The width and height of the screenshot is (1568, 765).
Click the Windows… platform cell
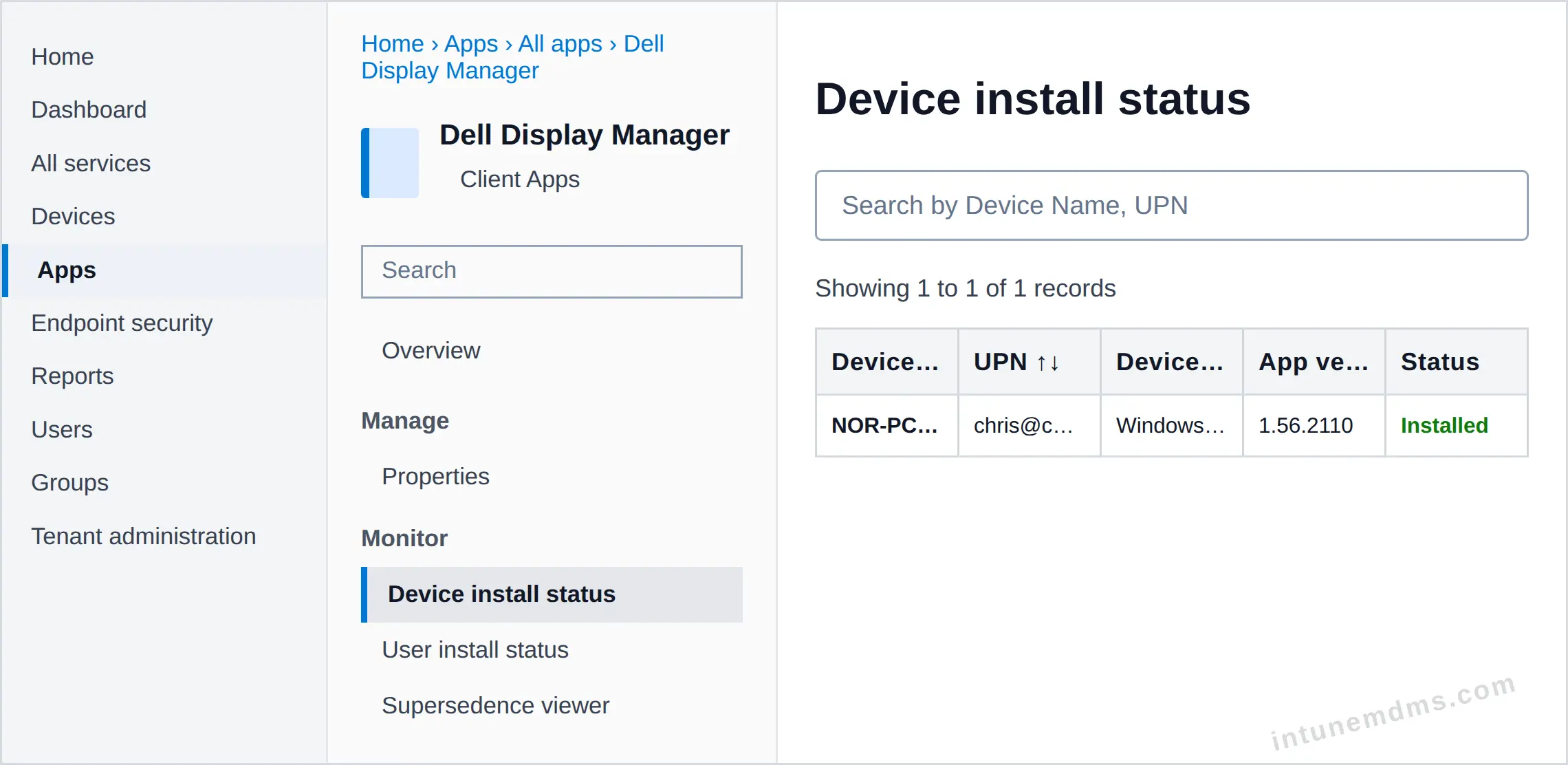tap(1171, 425)
